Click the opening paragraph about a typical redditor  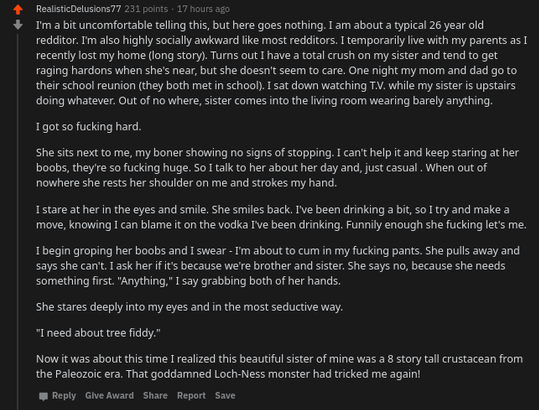[x=282, y=63]
